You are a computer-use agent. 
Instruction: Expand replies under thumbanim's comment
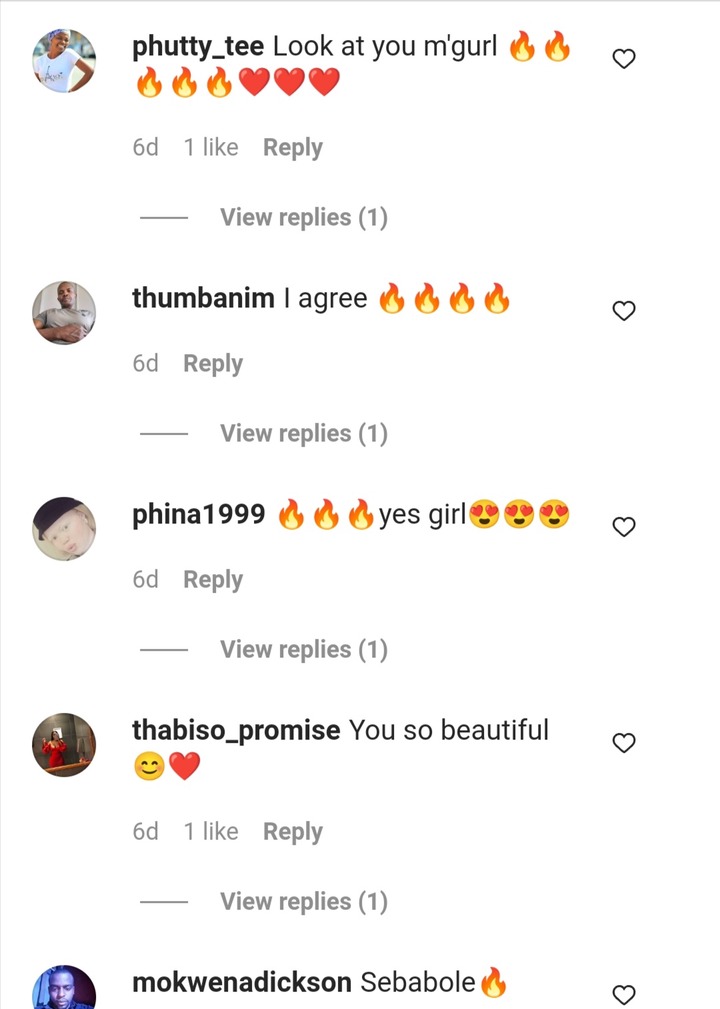tap(304, 434)
